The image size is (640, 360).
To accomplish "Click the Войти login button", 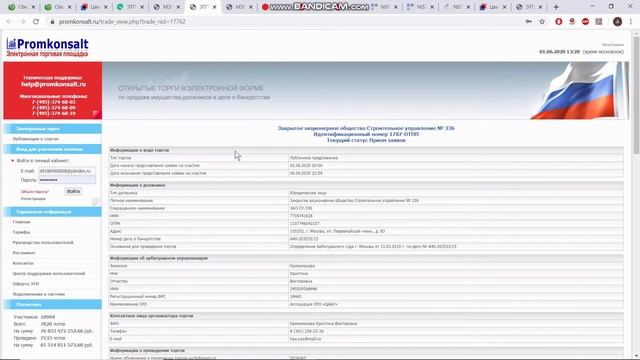I will [x=73, y=191].
